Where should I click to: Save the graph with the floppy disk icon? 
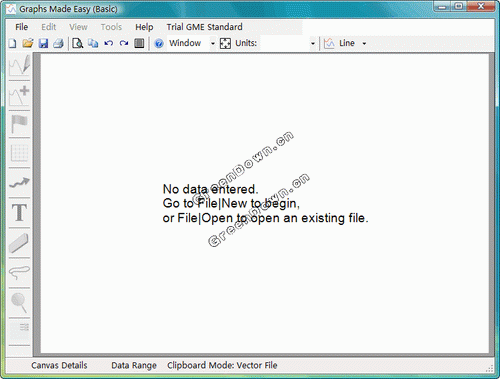[x=43, y=43]
